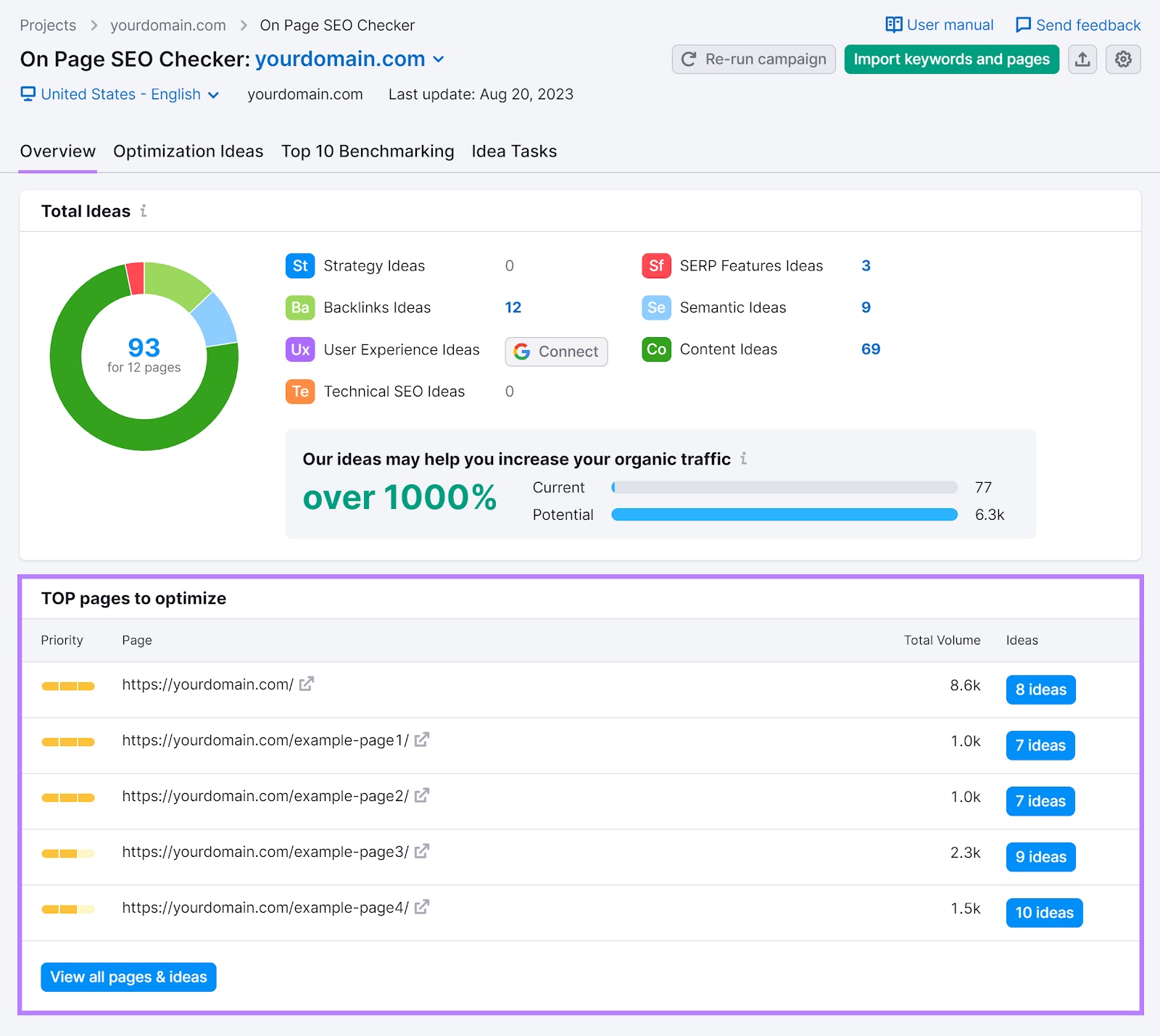Click the Current traffic progress bar
1160x1036 pixels.
[784, 487]
